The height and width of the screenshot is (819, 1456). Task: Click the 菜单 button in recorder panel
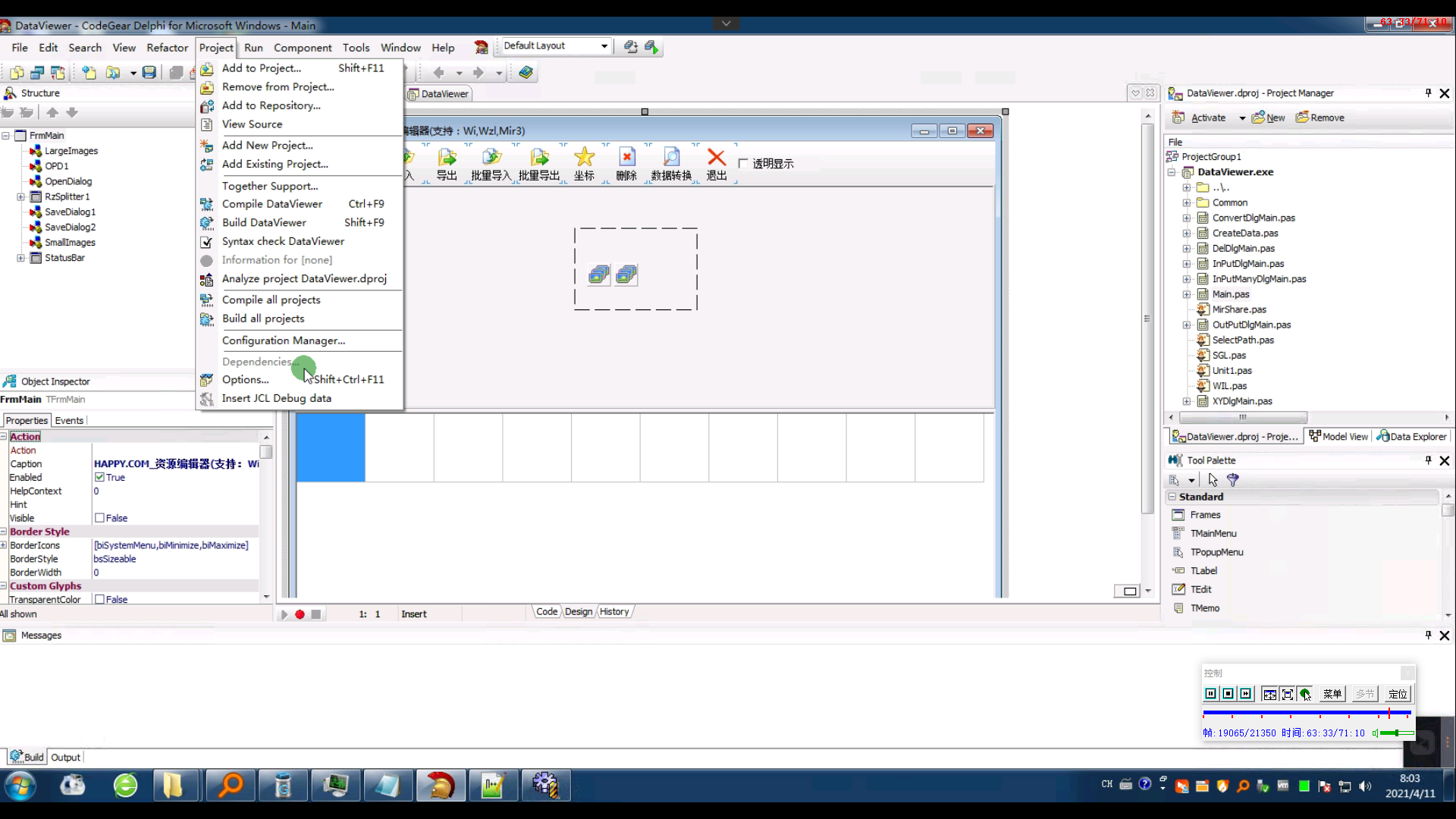(1332, 694)
